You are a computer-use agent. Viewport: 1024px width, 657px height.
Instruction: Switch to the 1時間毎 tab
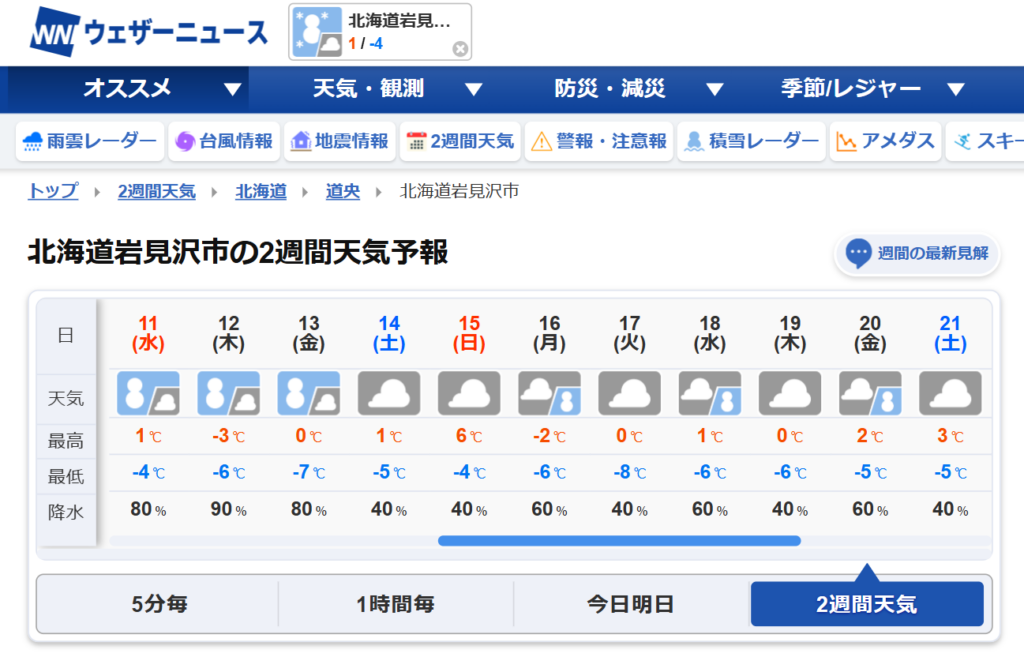tap(395, 604)
